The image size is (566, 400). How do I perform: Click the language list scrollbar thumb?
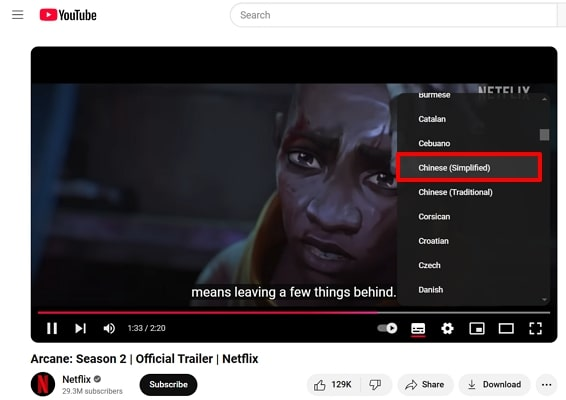click(x=544, y=135)
